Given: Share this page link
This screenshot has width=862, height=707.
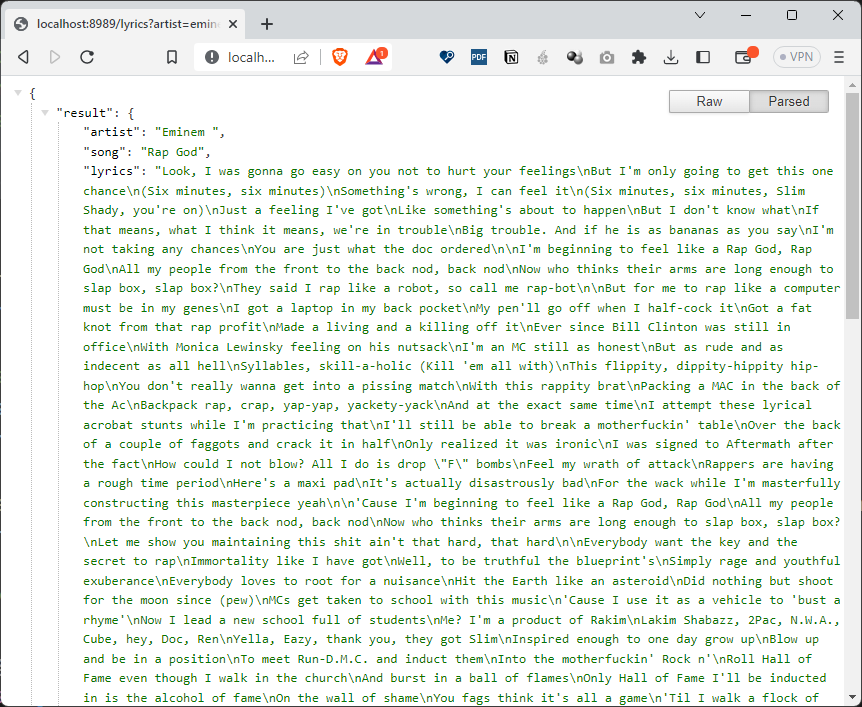Looking at the screenshot, I should (300, 57).
